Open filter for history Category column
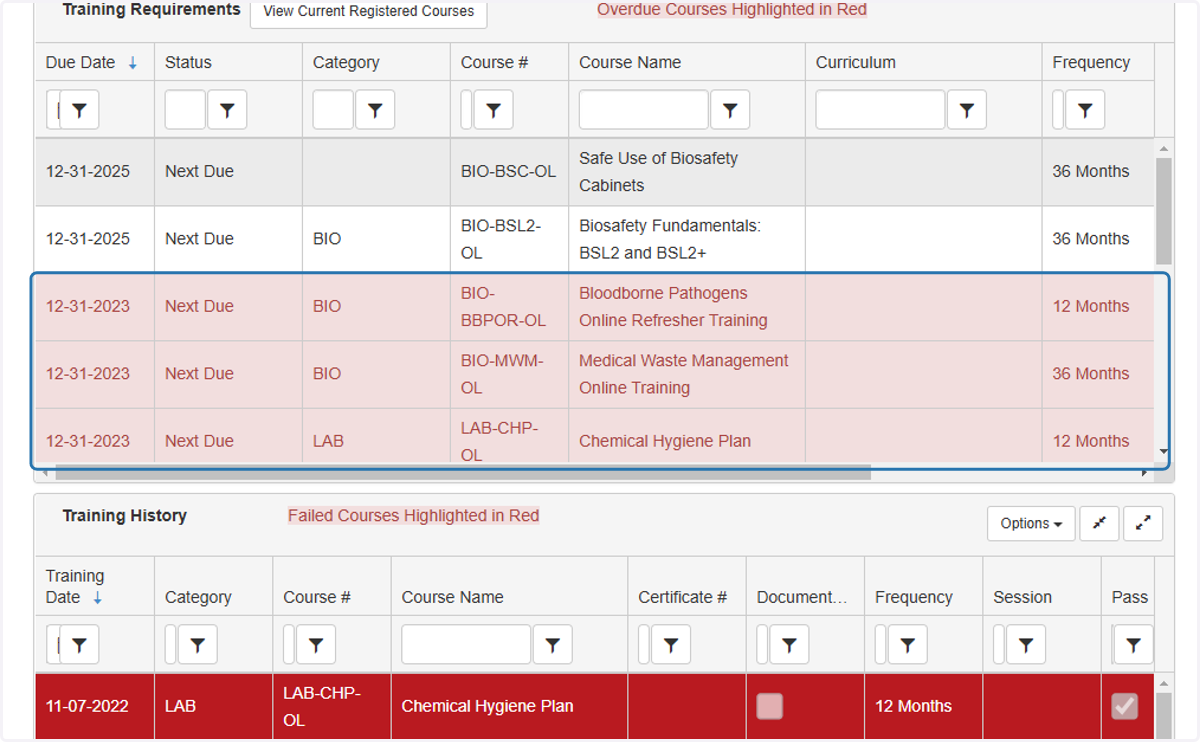The width and height of the screenshot is (1200, 742). point(197,645)
